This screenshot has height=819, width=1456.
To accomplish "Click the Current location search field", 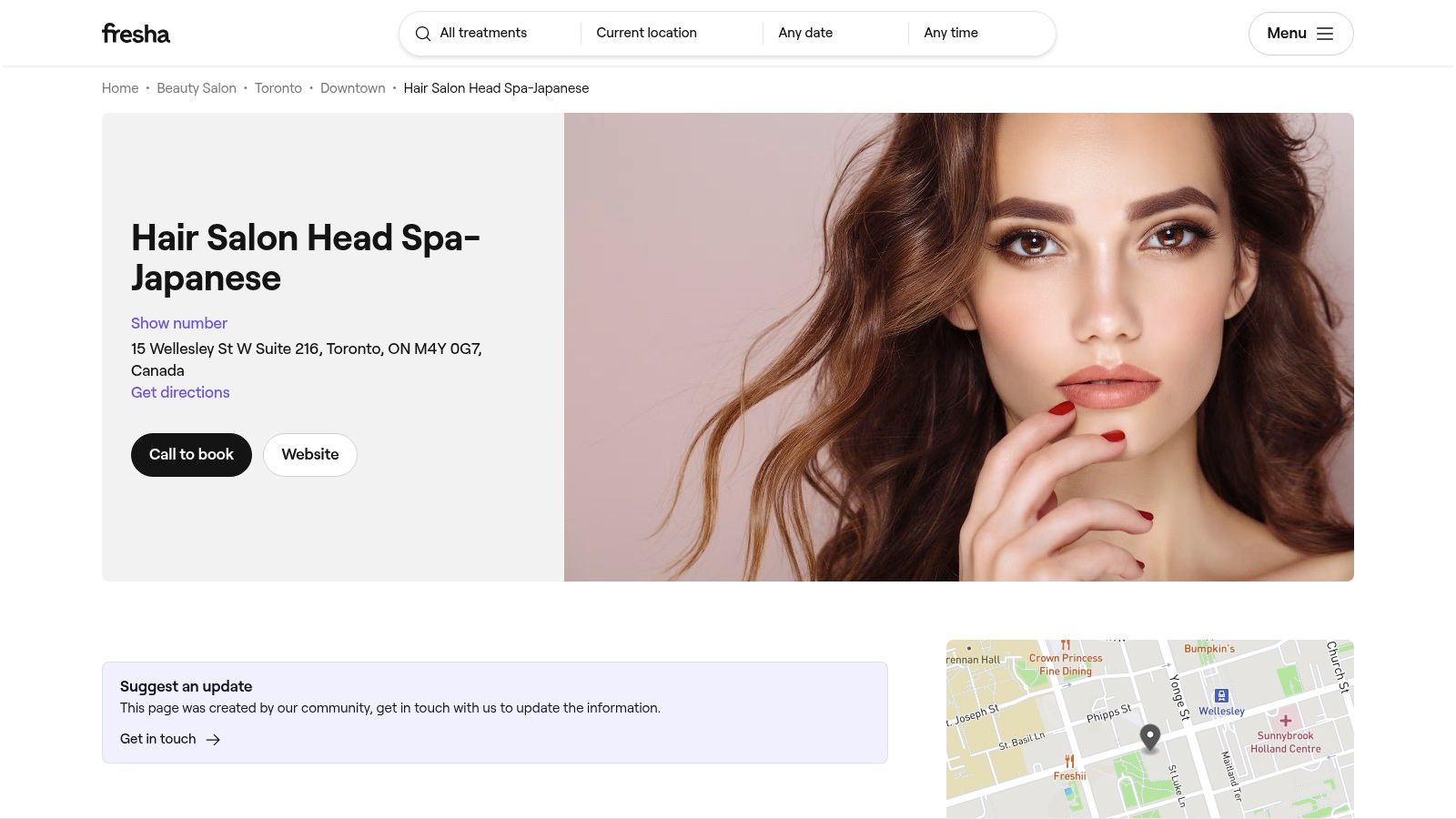I will coord(646,33).
